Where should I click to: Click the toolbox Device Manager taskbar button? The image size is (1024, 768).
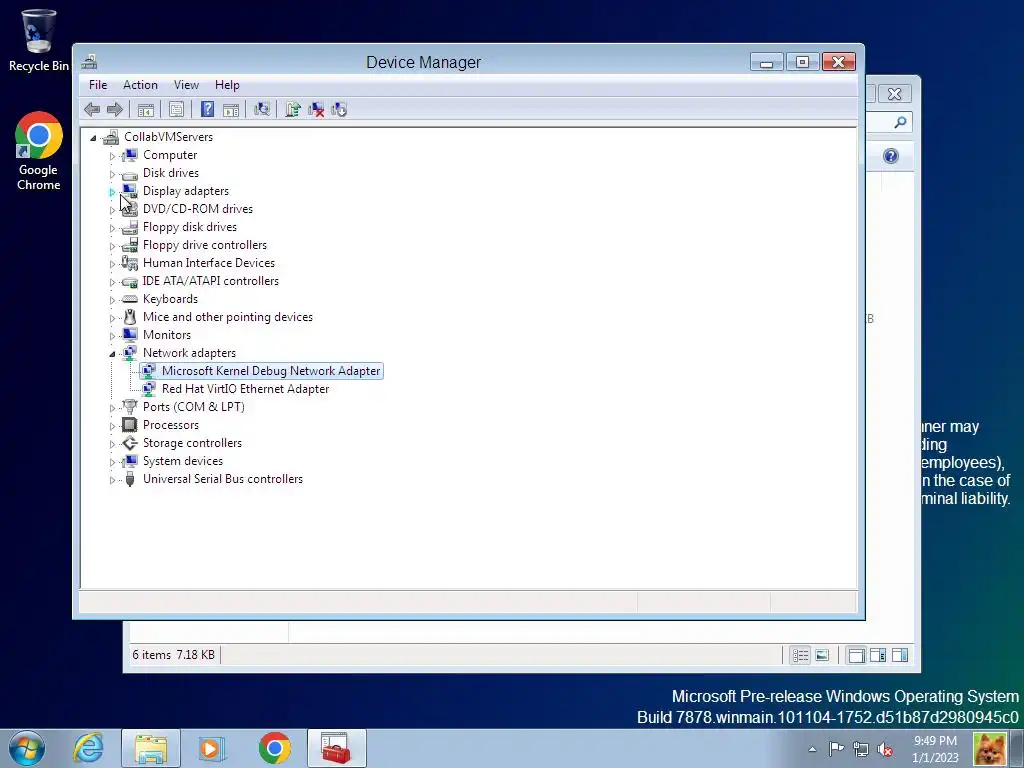pyautogui.click(x=336, y=748)
